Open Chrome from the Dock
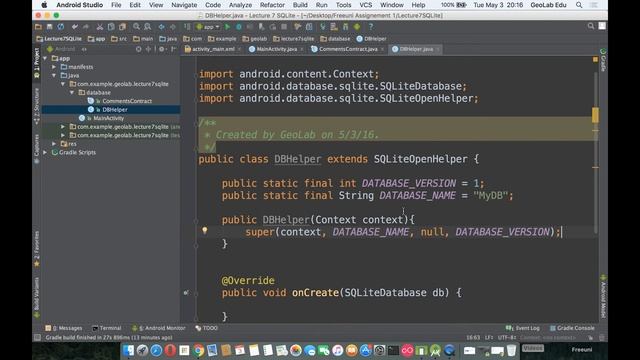Image resolution: width=640 pixels, height=360 pixels. [x=198, y=350]
